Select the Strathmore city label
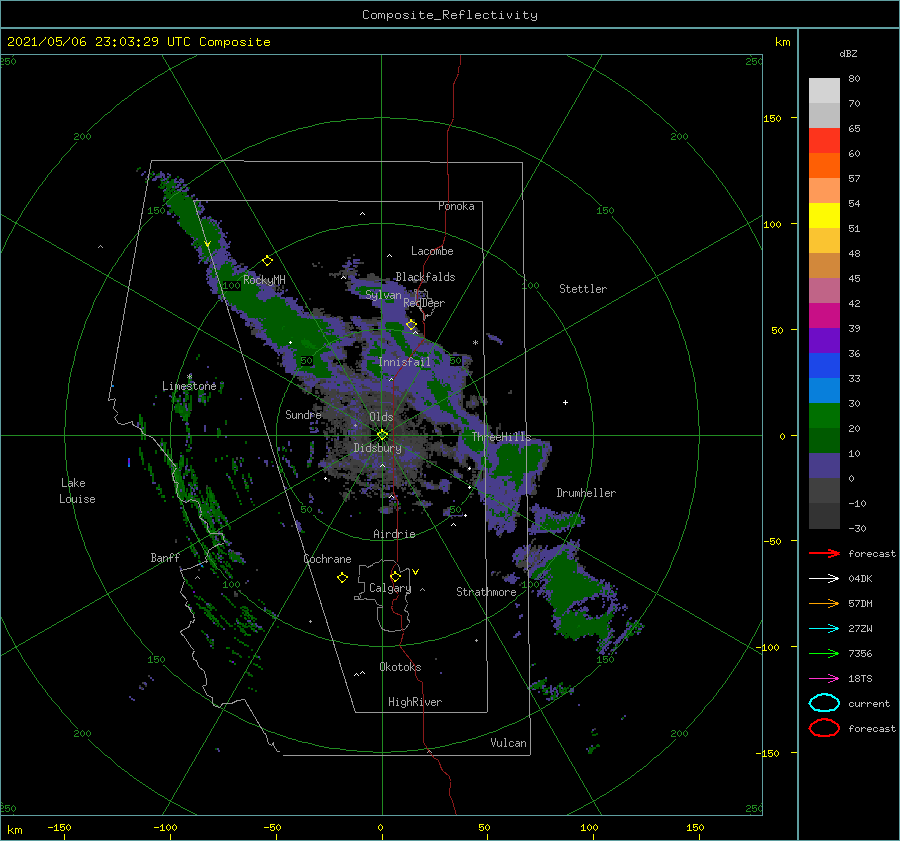This screenshot has height=841, width=900. [486, 592]
